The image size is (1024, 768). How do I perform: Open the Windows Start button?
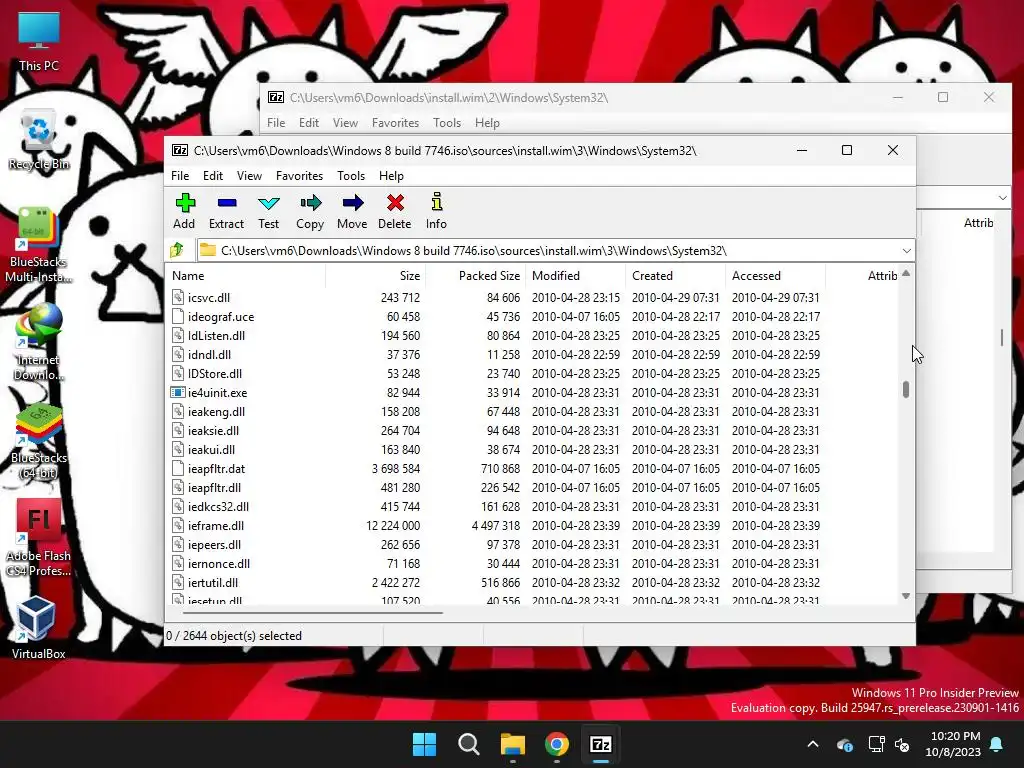click(424, 744)
